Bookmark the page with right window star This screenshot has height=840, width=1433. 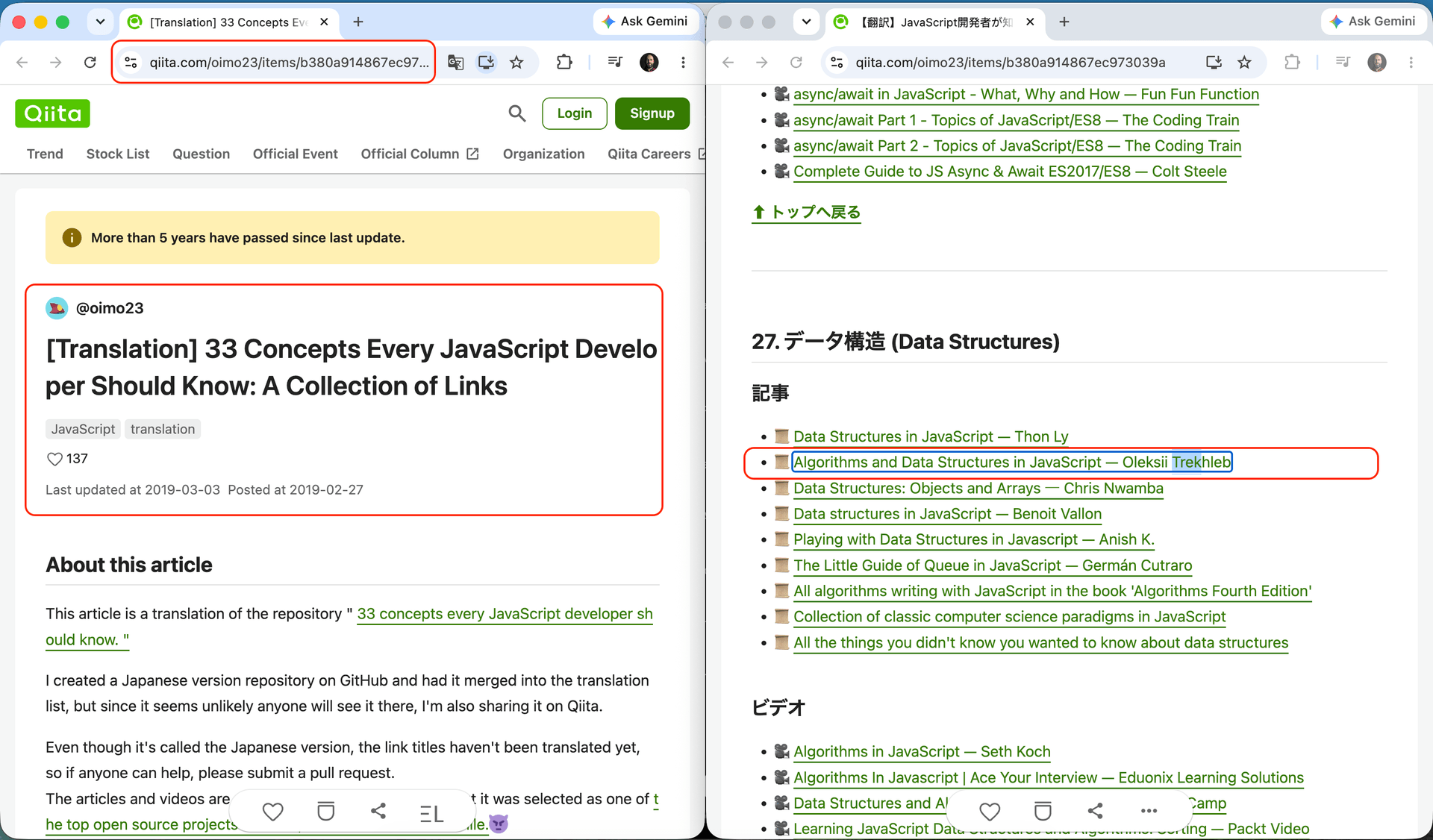pos(1244,63)
